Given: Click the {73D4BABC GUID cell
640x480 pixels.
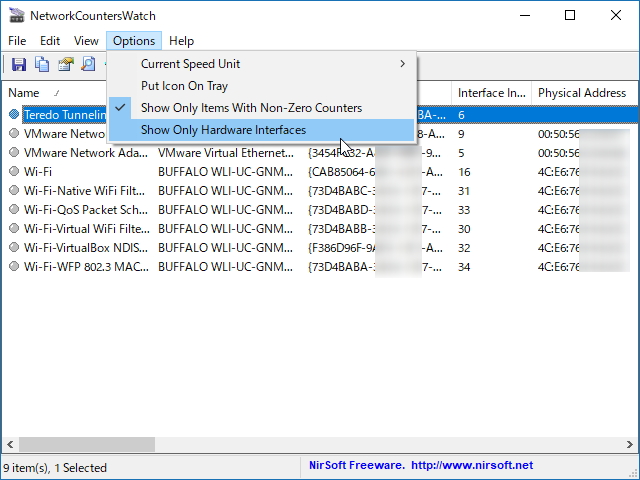Looking at the screenshot, I should point(374,191).
